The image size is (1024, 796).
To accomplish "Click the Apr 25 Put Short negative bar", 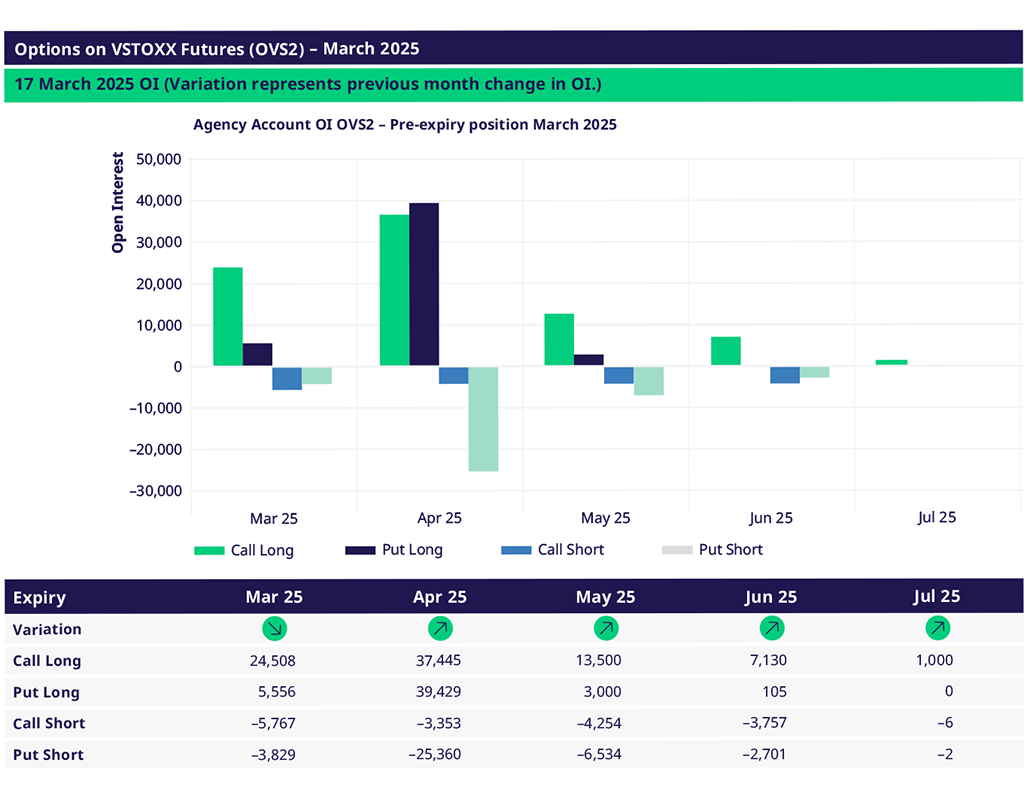I will (x=483, y=419).
